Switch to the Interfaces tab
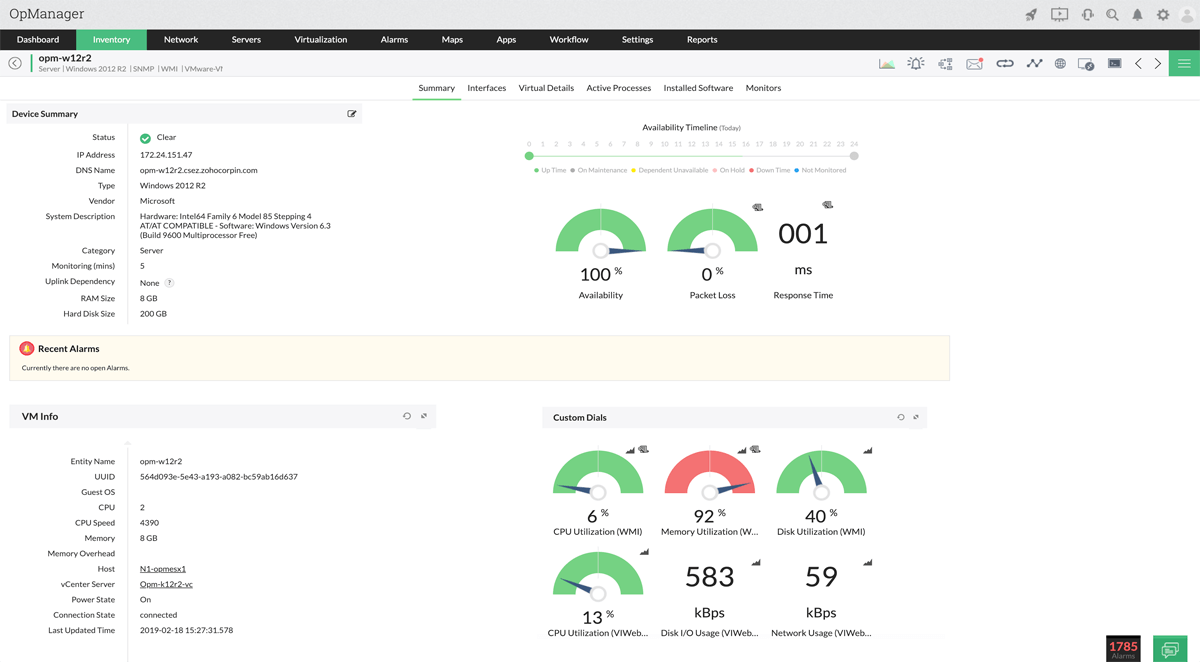This screenshot has height=662, width=1200. tap(486, 88)
